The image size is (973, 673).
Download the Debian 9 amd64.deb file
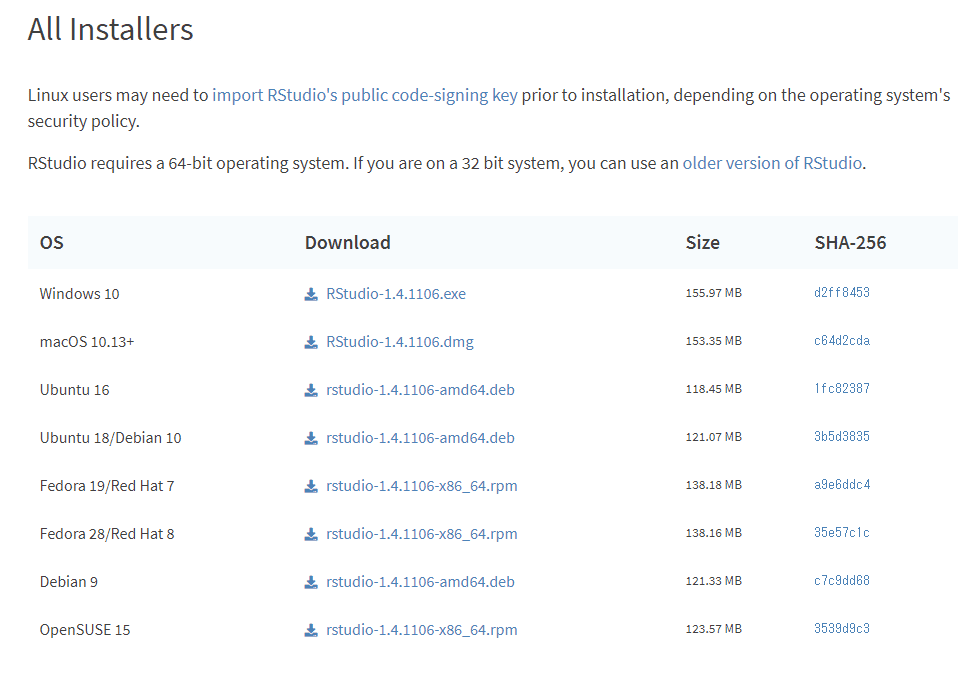[x=420, y=582]
